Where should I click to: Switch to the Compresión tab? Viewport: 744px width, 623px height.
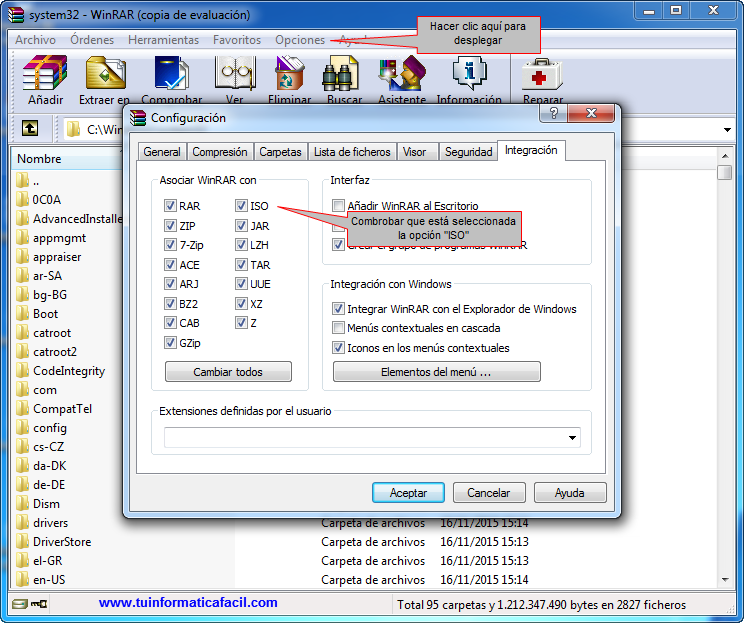coord(219,152)
